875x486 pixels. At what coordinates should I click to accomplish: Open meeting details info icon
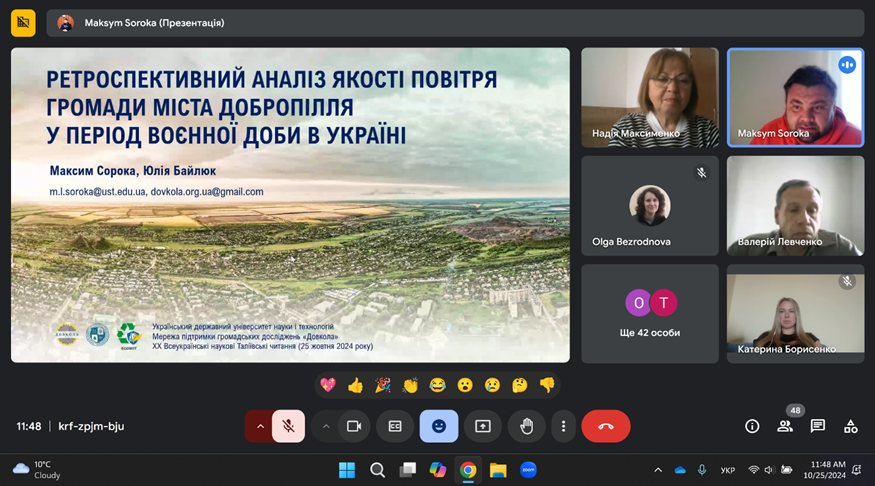[x=752, y=426]
